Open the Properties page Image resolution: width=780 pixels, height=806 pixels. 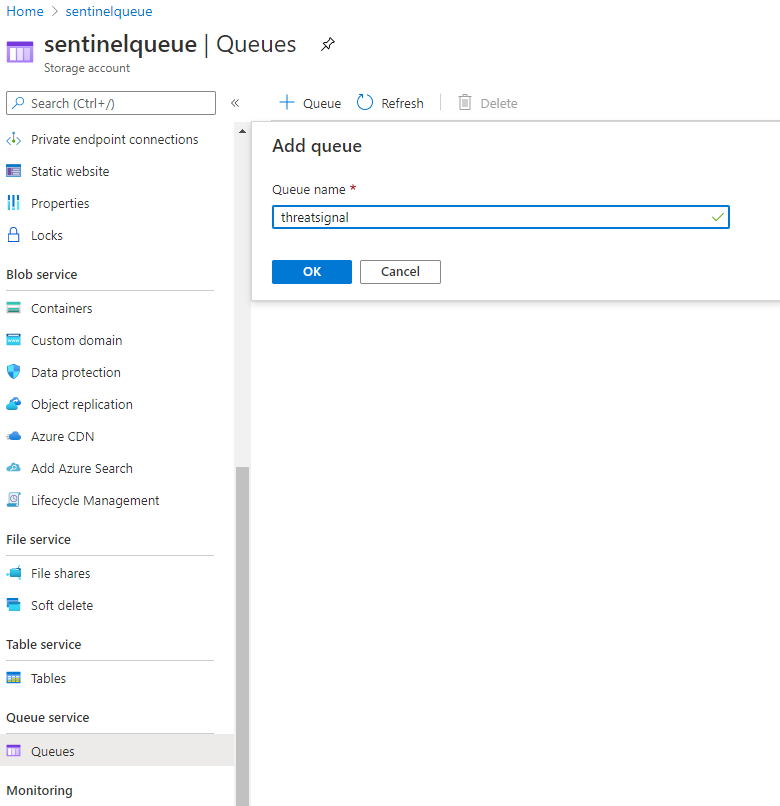point(60,204)
